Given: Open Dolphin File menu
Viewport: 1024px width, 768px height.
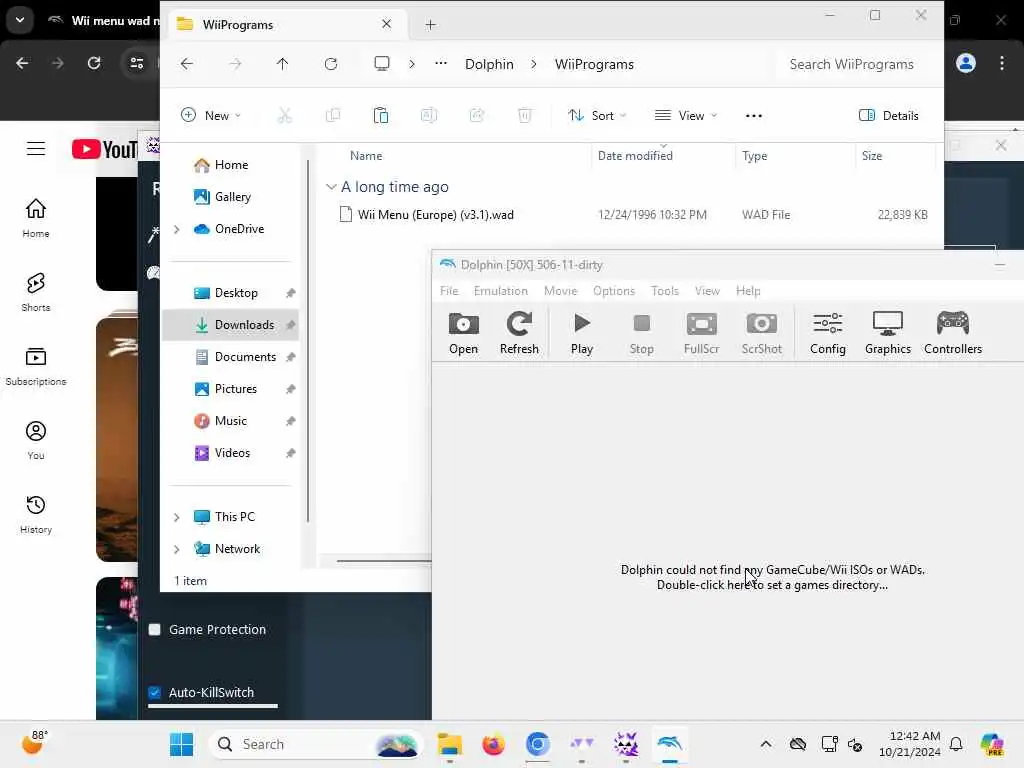Looking at the screenshot, I should (x=449, y=291).
